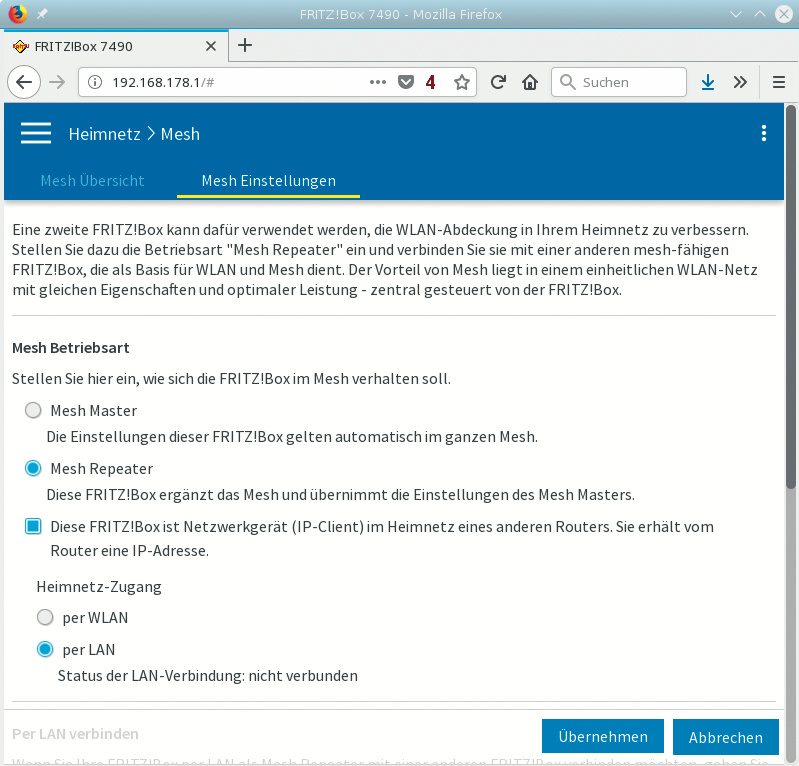Show site information for 192.168.178.1
799x766 pixels.
pyautogui.click(x=95, y=82)
